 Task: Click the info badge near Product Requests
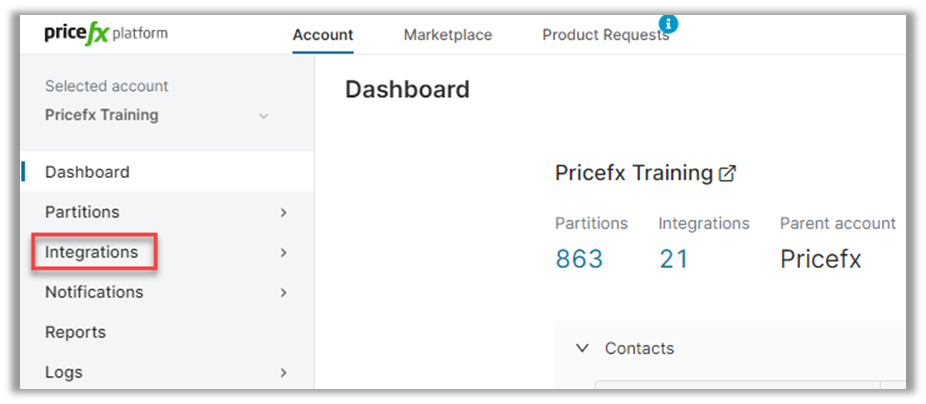668,23
